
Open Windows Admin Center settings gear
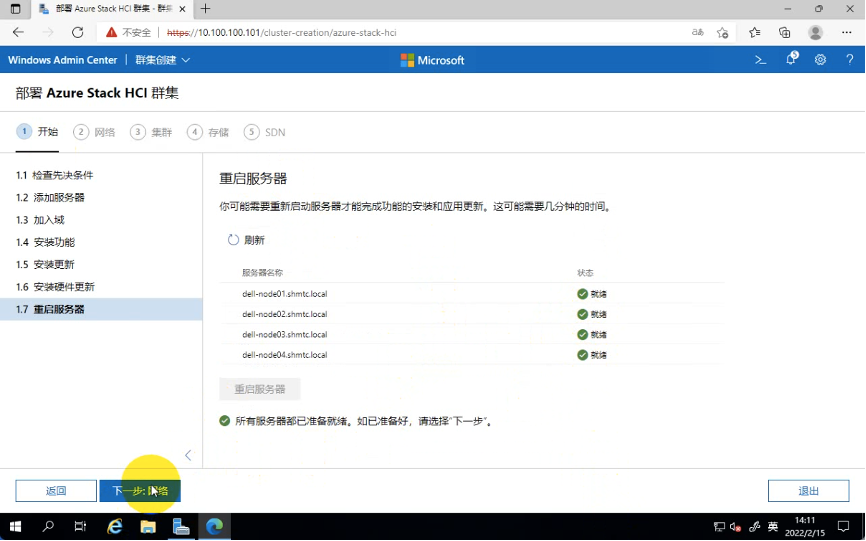(x=820, y=60)
